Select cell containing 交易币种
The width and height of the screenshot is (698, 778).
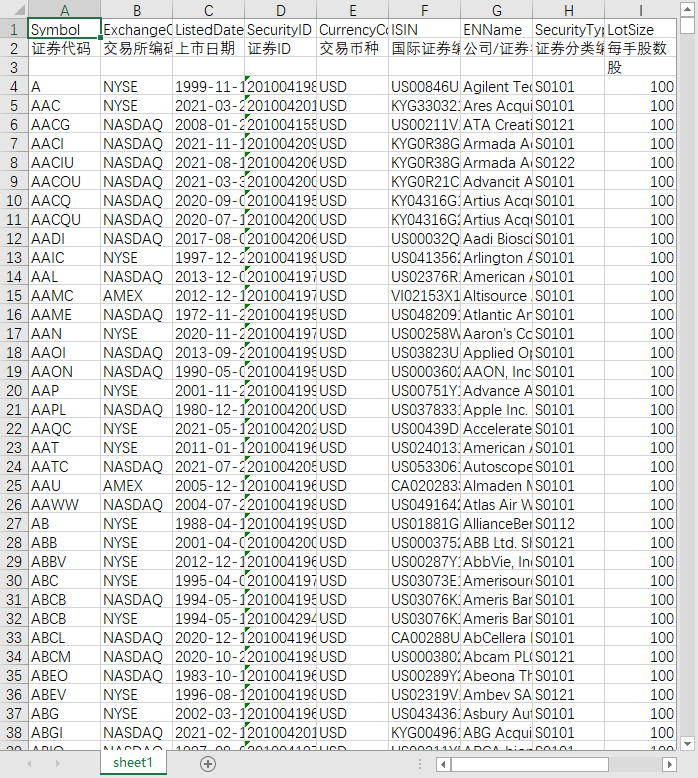(x=352, y=48)
